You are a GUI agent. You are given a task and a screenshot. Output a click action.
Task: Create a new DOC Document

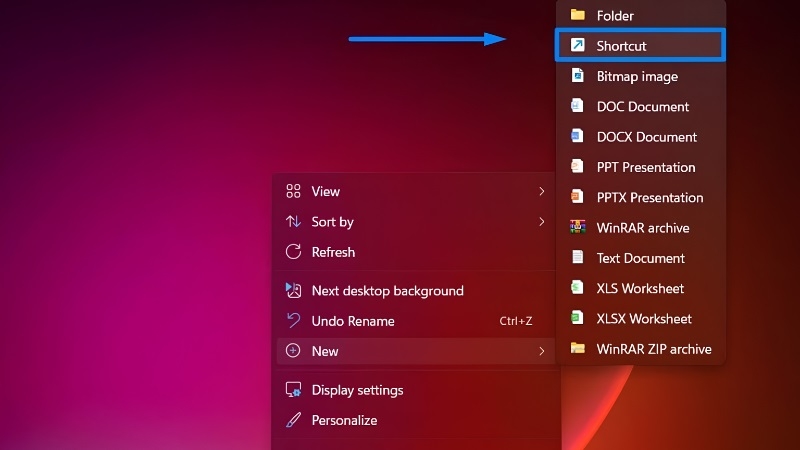640,106
